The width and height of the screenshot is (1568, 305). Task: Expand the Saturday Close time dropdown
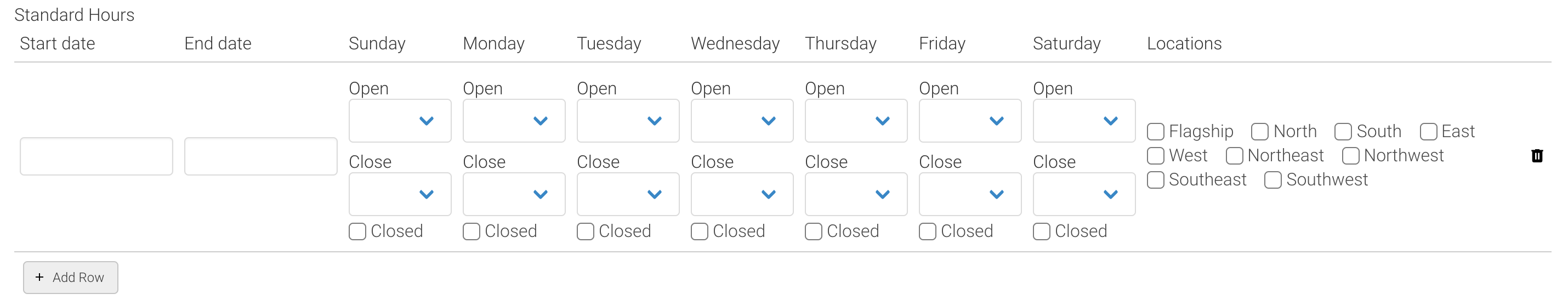[x=1084, y=194]
